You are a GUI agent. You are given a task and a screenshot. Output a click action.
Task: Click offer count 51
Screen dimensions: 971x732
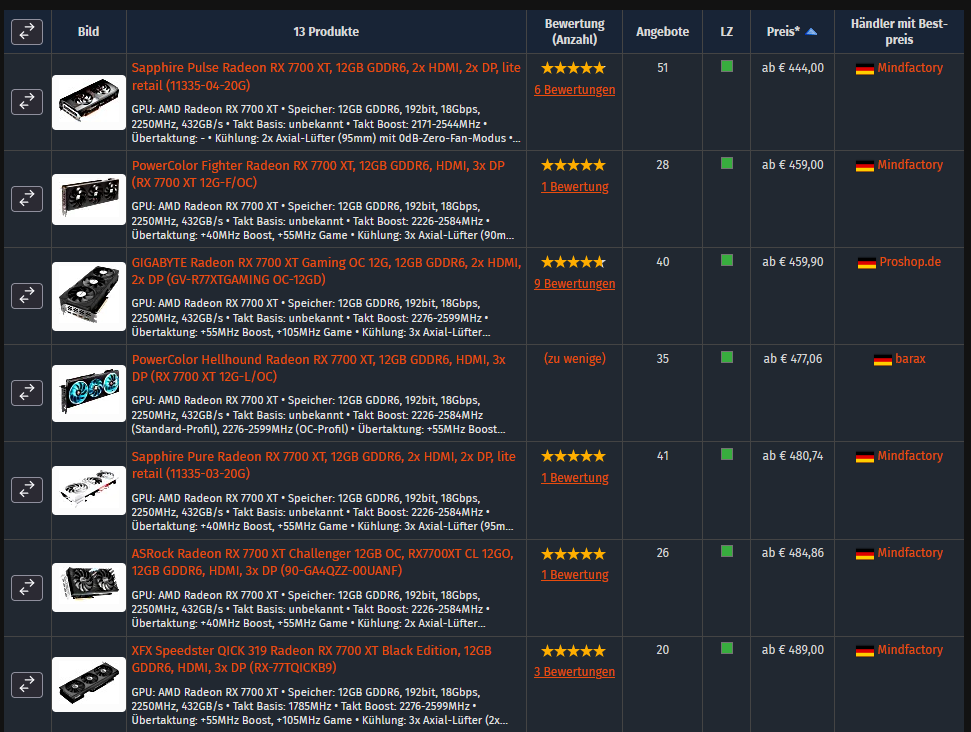pyautogui.click(x=663, y=68)
